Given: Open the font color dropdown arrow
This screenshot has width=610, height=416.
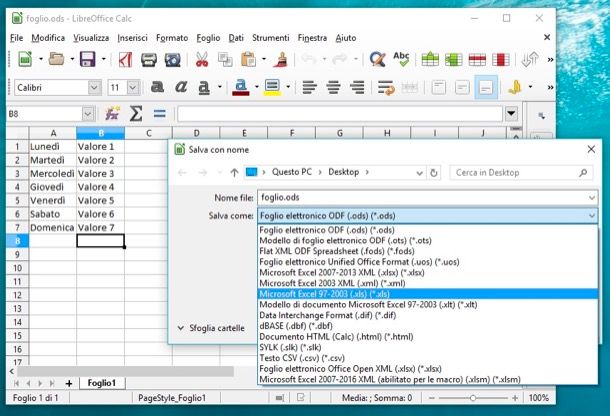Looking at the screenshot, I should click(x=257, y=87).
